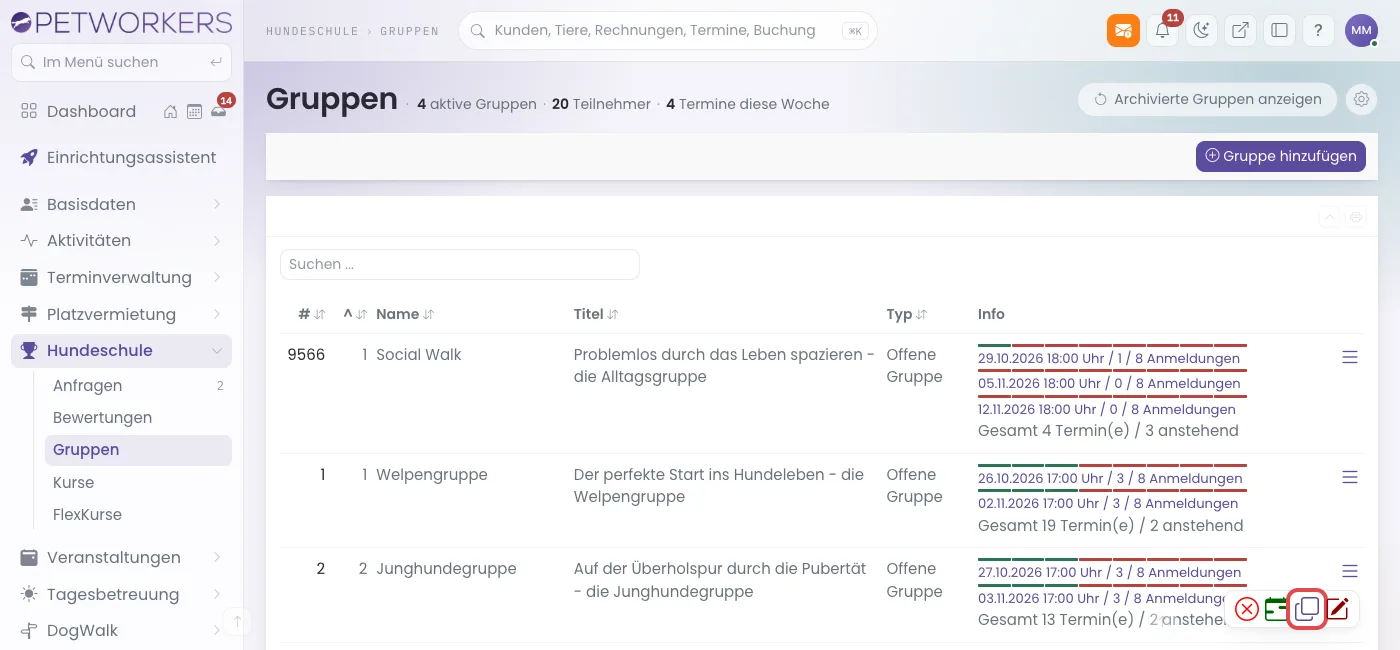Duplicate the group with the copy icon
Screen dimensions: 1400x650
1307,609
